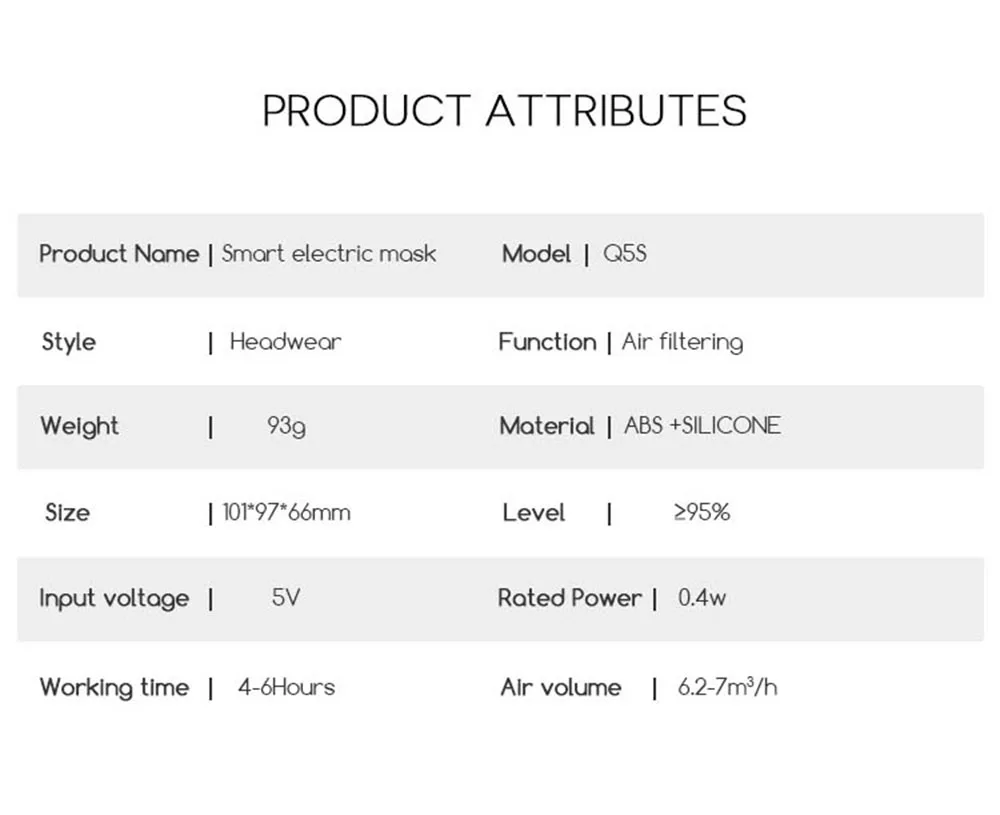
Task: Select the 101*97*66mm size value
Action: tap(286, 512)
